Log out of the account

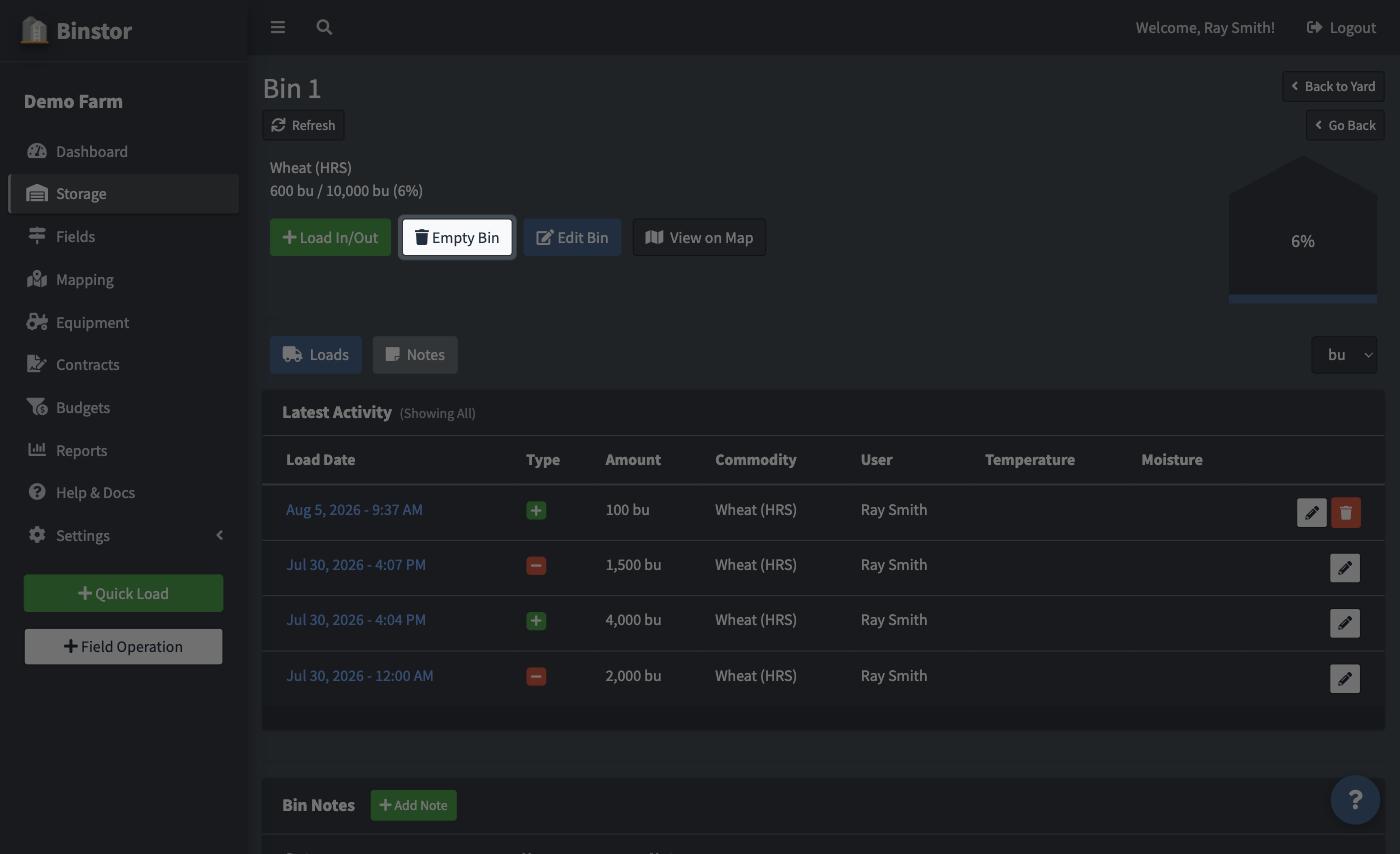tap(1341, 27)
